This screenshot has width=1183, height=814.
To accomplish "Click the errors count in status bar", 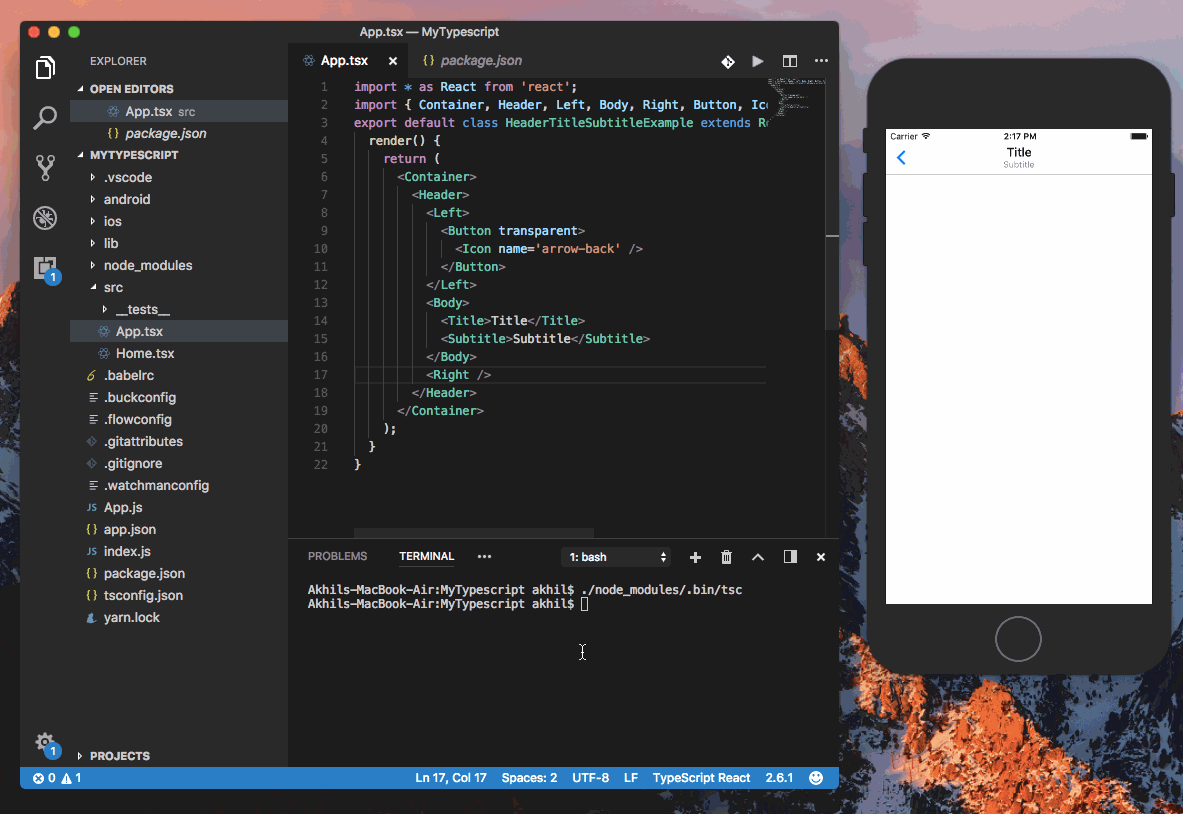I will click(x=44, y=778).
